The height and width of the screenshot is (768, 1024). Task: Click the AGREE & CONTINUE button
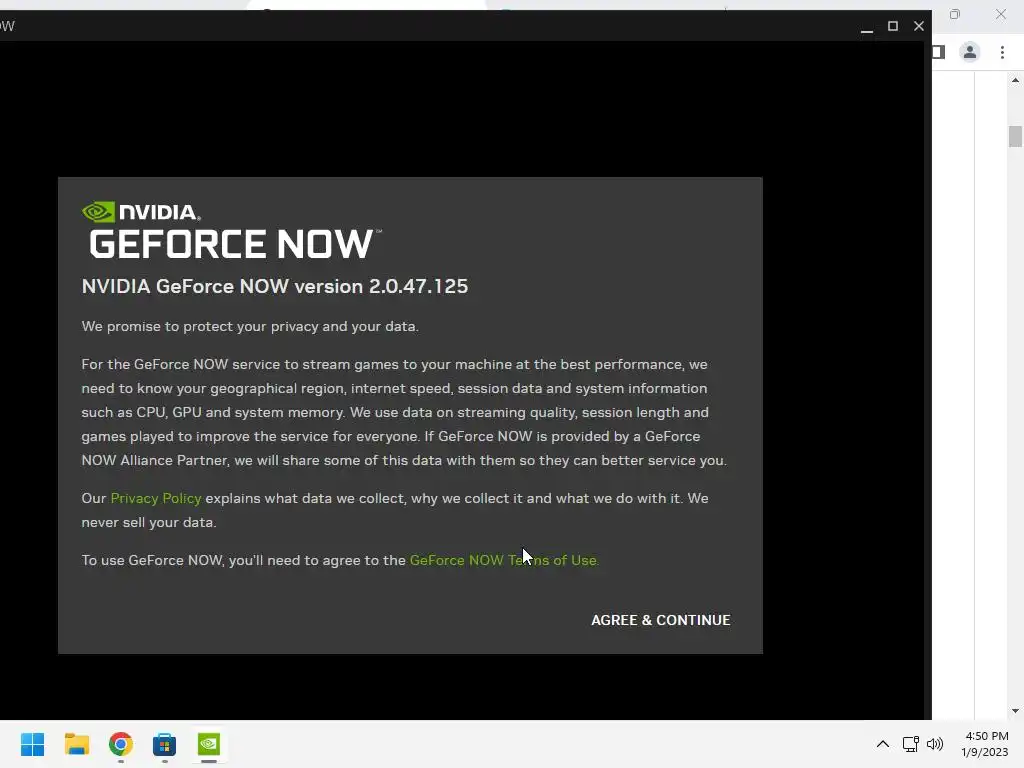pyautogui.click(x=660, y=620)
